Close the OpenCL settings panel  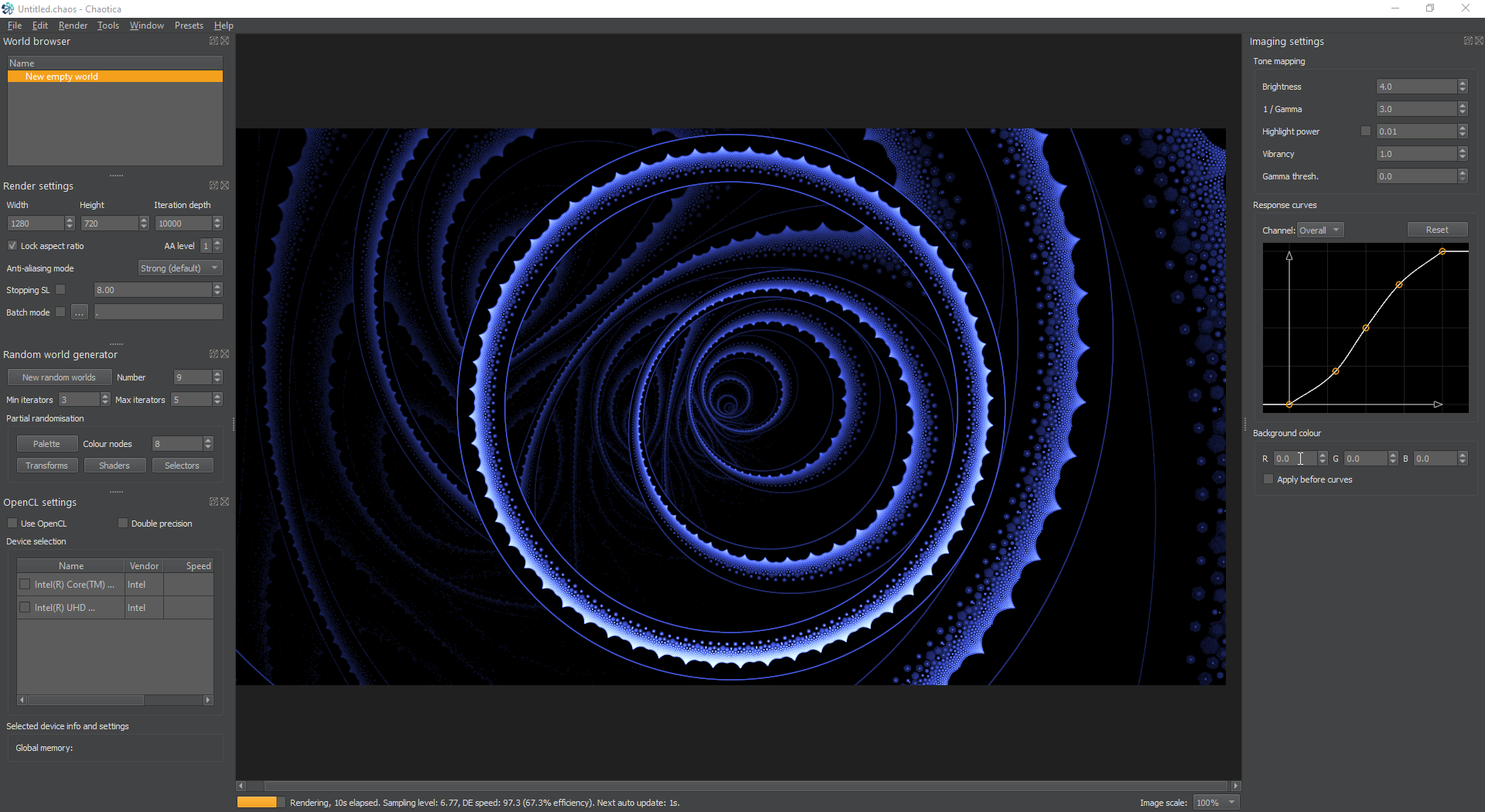(x=225, y=502)
